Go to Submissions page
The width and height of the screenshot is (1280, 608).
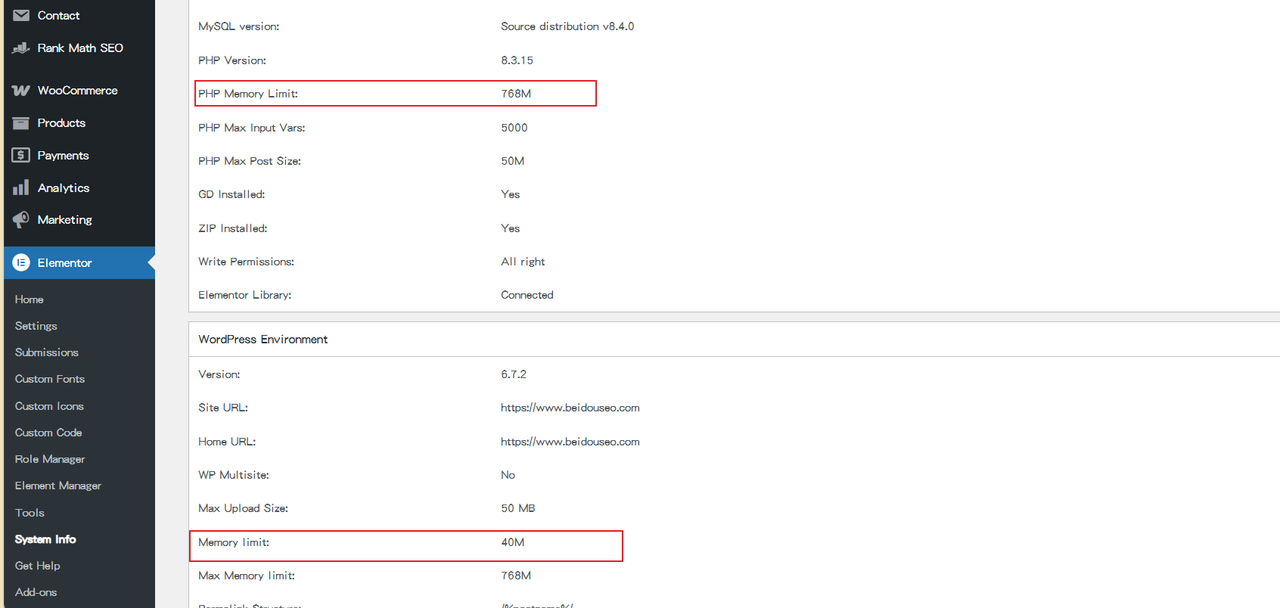[x=46, y=352]
